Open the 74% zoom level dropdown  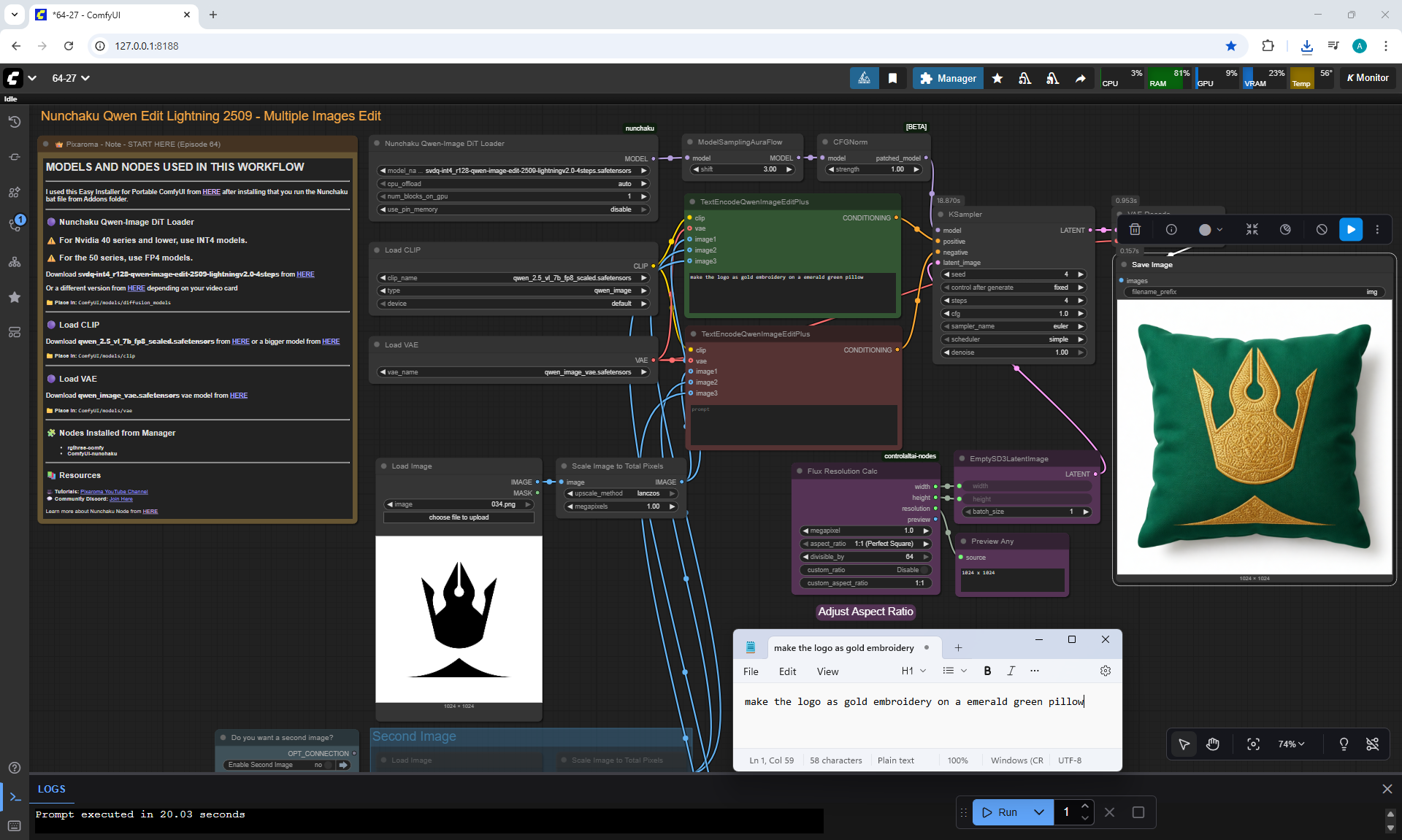coord(1290,744)
